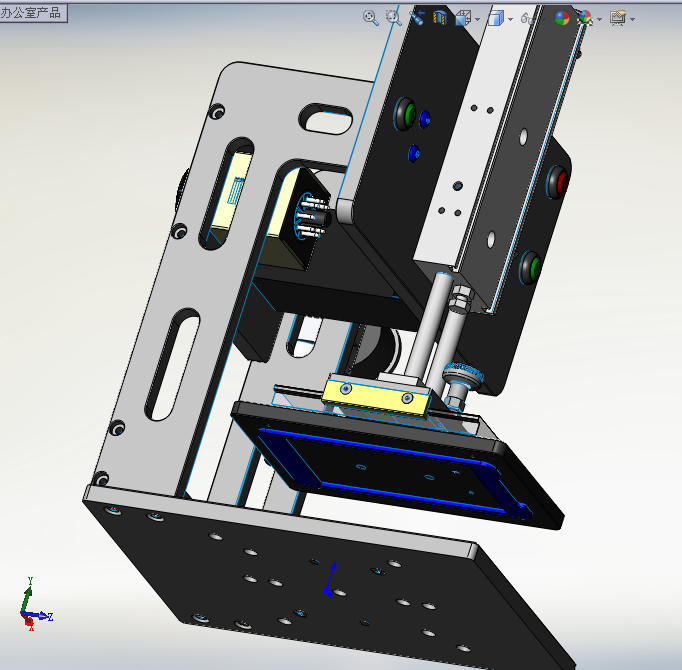Expand Hide/Show Items dropdown arrow

coord(544,19)
